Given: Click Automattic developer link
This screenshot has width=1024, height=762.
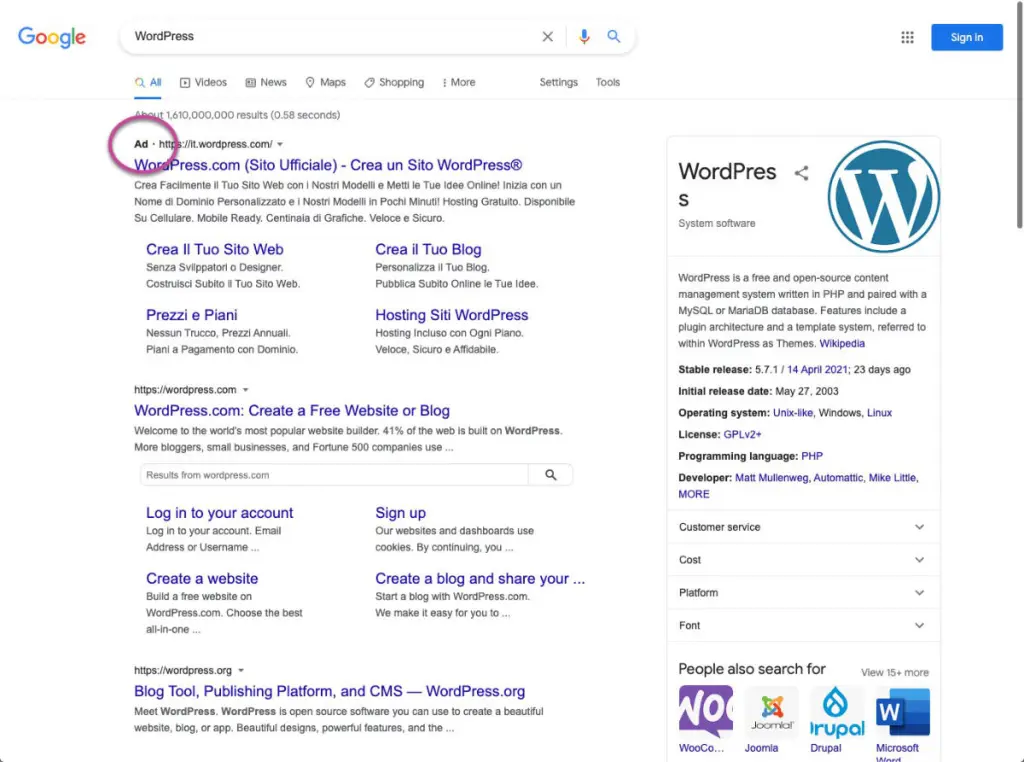Looking at the screenshot, I should 838,478.
